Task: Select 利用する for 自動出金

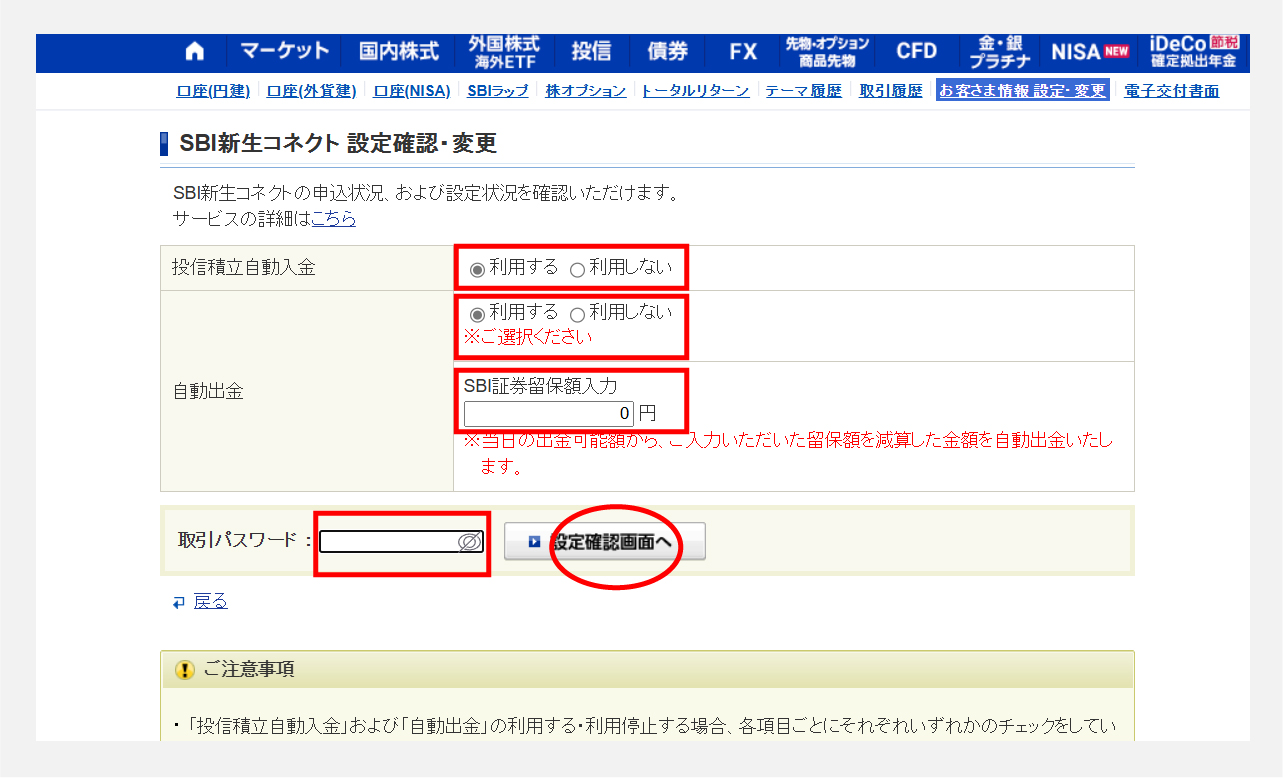Action: (x=478, y=314)
